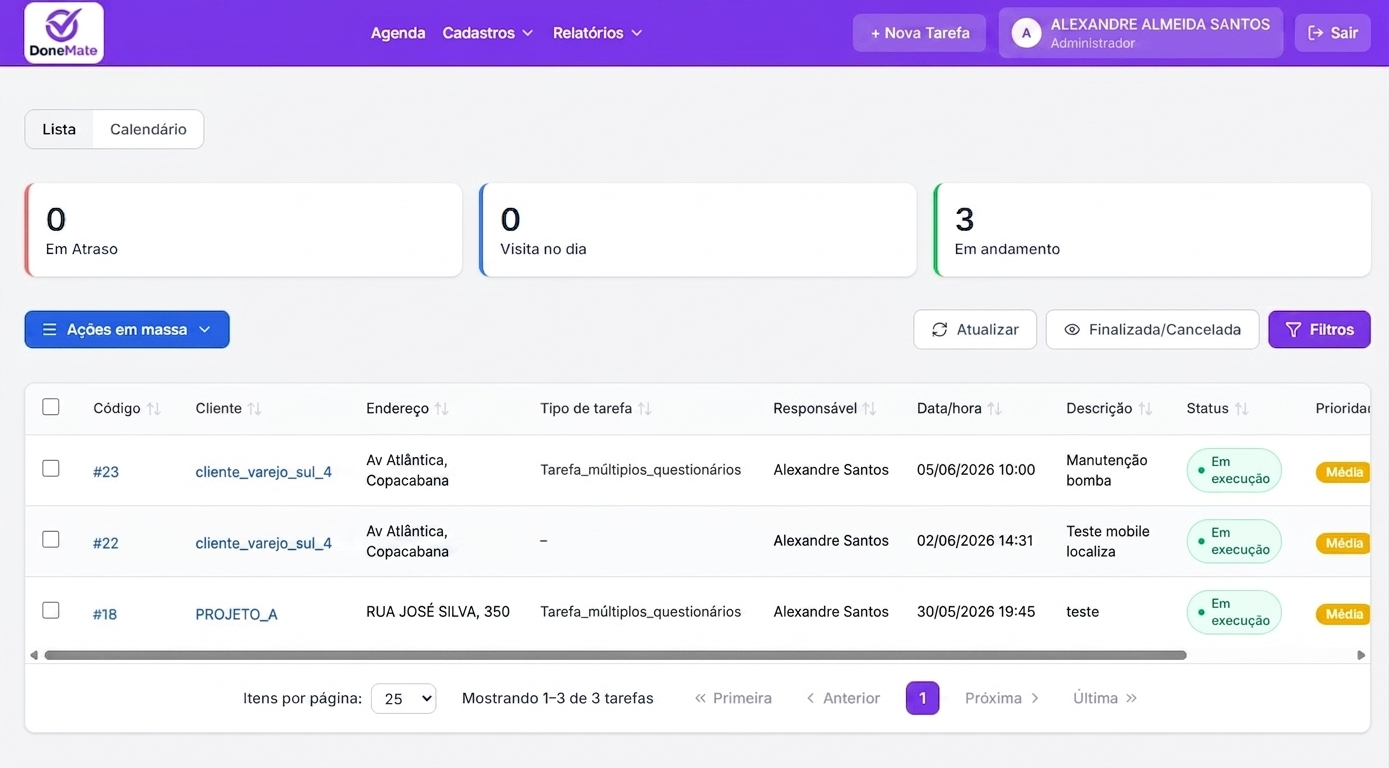Image resolution: width=1389 pixels, height=768 pixels.
Task: Open items per page selector
Action: (403, 698)
